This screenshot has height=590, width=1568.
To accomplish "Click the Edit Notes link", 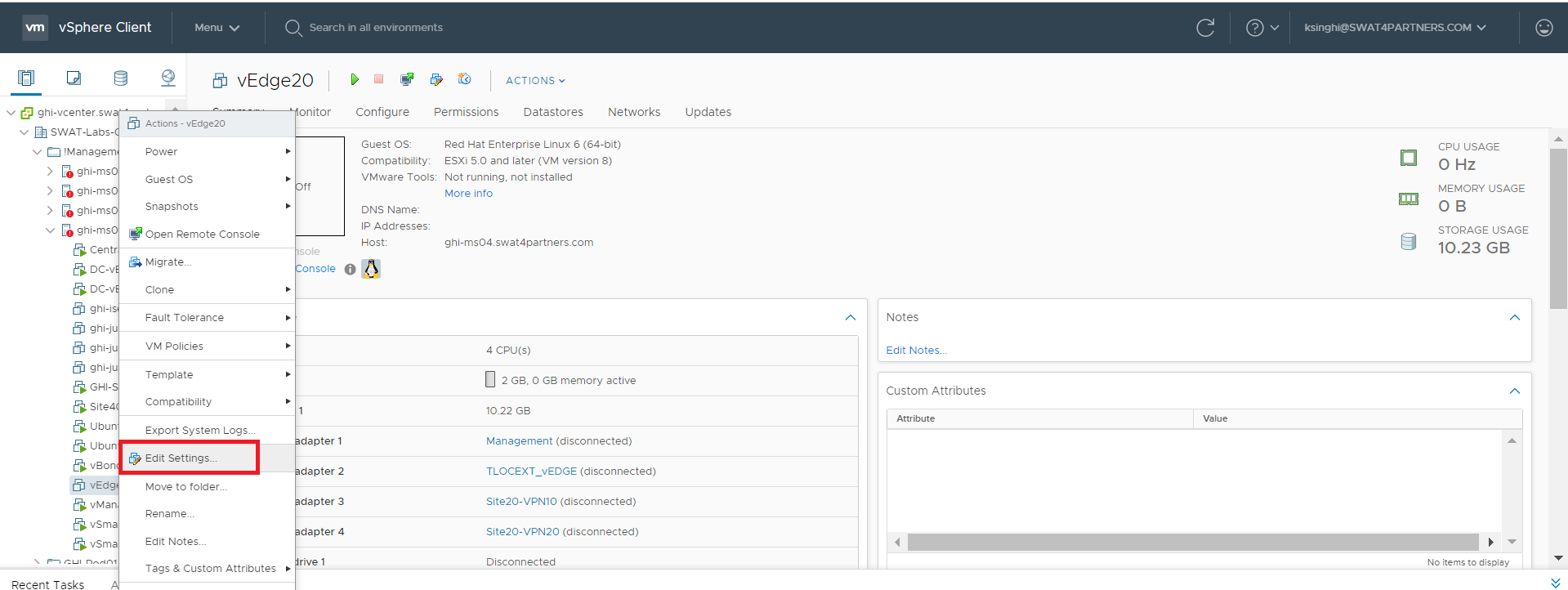I will [916, 351].
